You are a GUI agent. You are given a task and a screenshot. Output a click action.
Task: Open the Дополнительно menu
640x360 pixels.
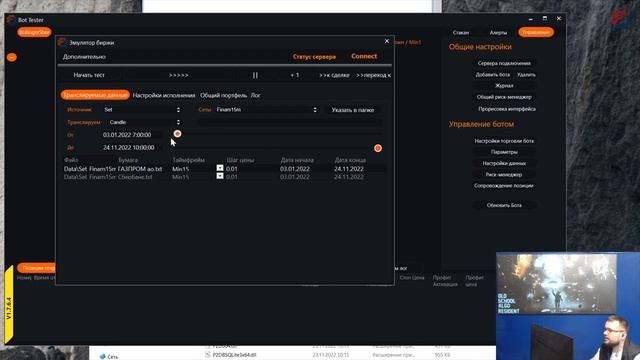tap(84, 57)
